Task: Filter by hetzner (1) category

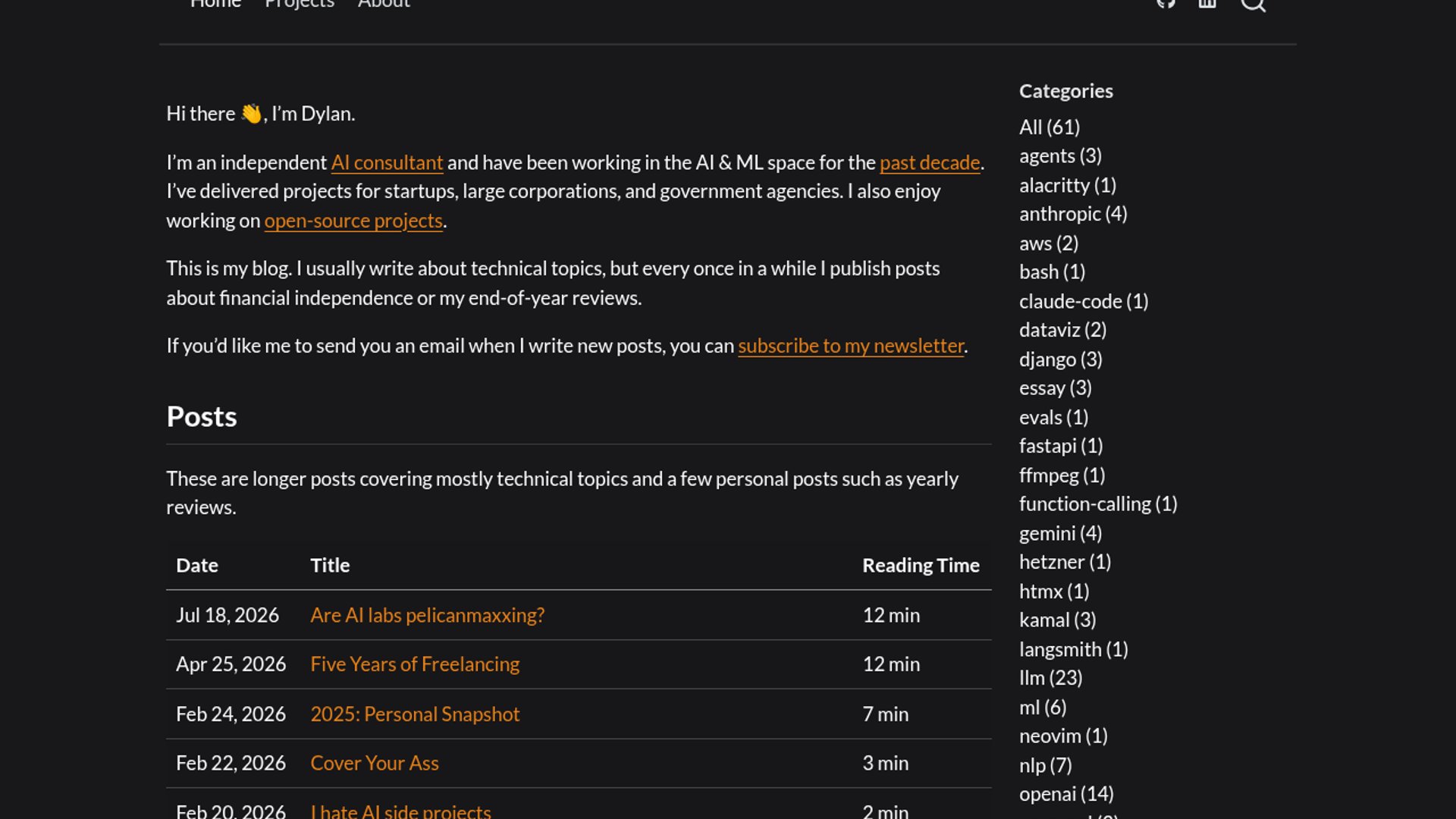Action: (x=1065, y=562)
